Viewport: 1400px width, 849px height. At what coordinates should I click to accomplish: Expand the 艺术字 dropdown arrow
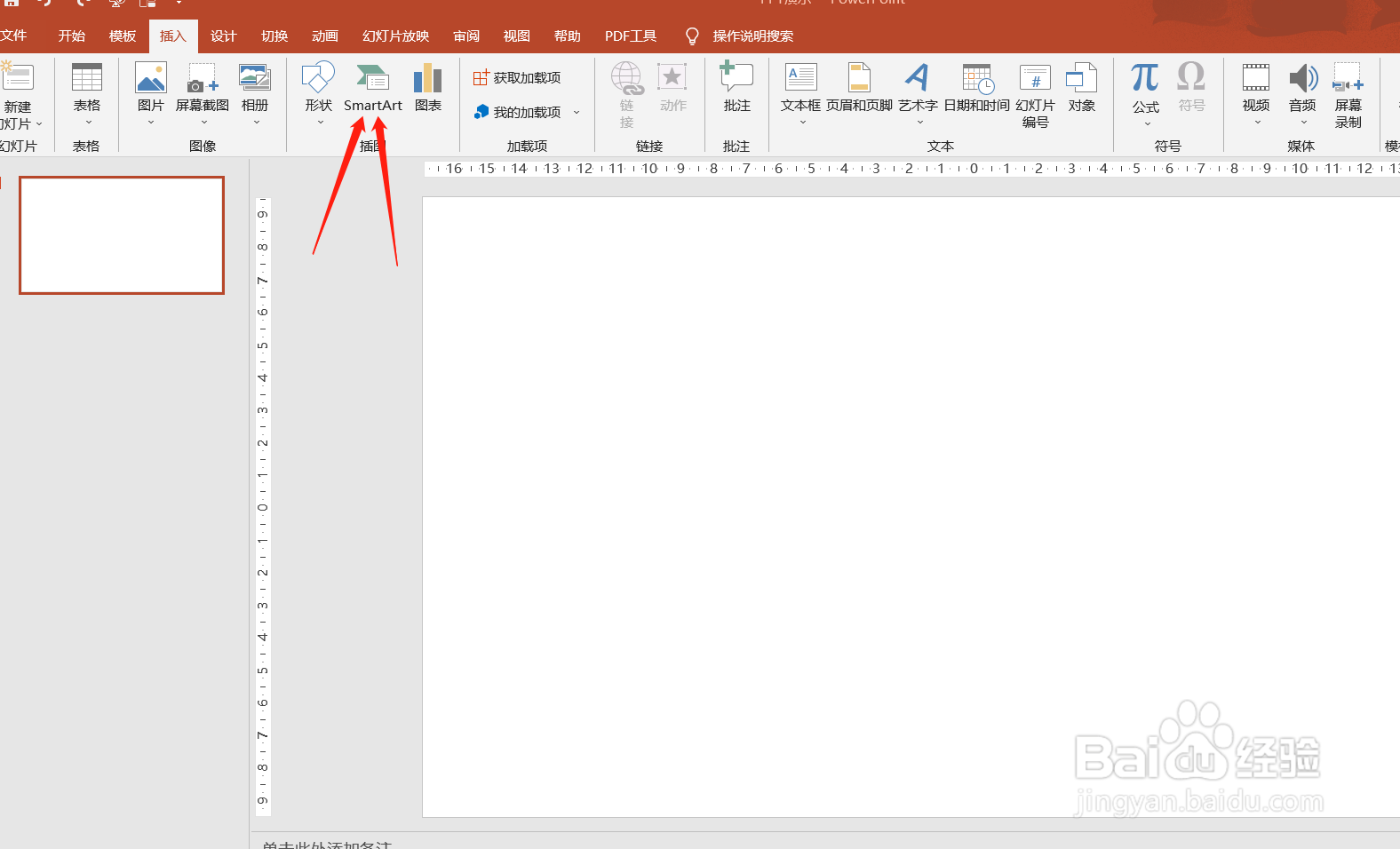919,123
